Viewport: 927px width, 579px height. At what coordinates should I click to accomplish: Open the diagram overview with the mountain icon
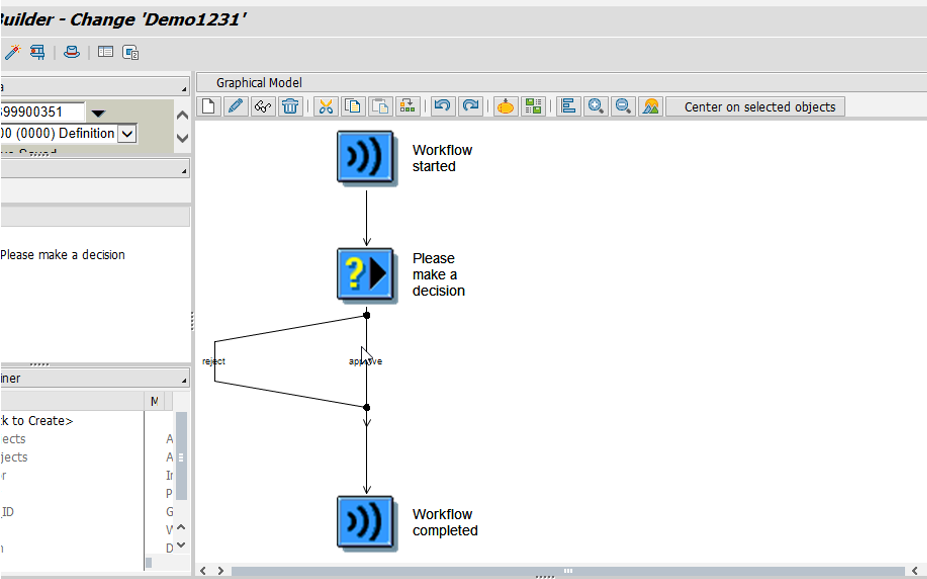coord(650,106)
